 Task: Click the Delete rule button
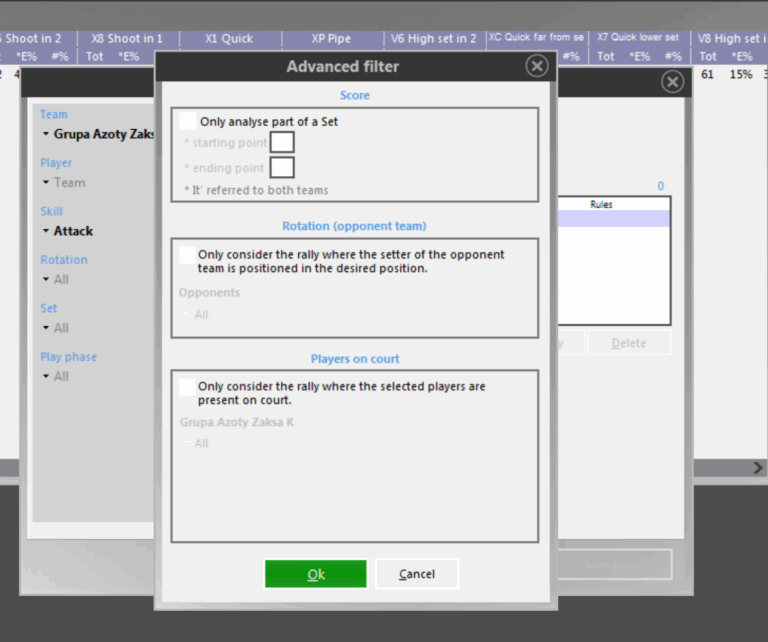coord(629,343)
